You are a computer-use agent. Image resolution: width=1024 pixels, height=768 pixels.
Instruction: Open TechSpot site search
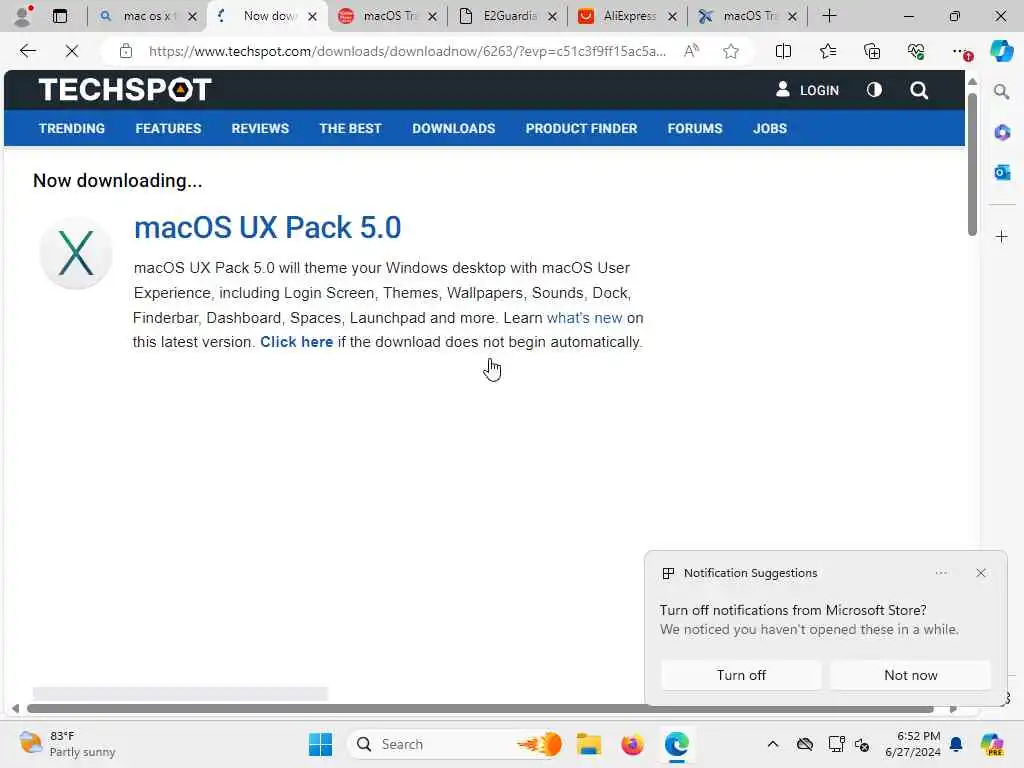(x=919, y=90)
